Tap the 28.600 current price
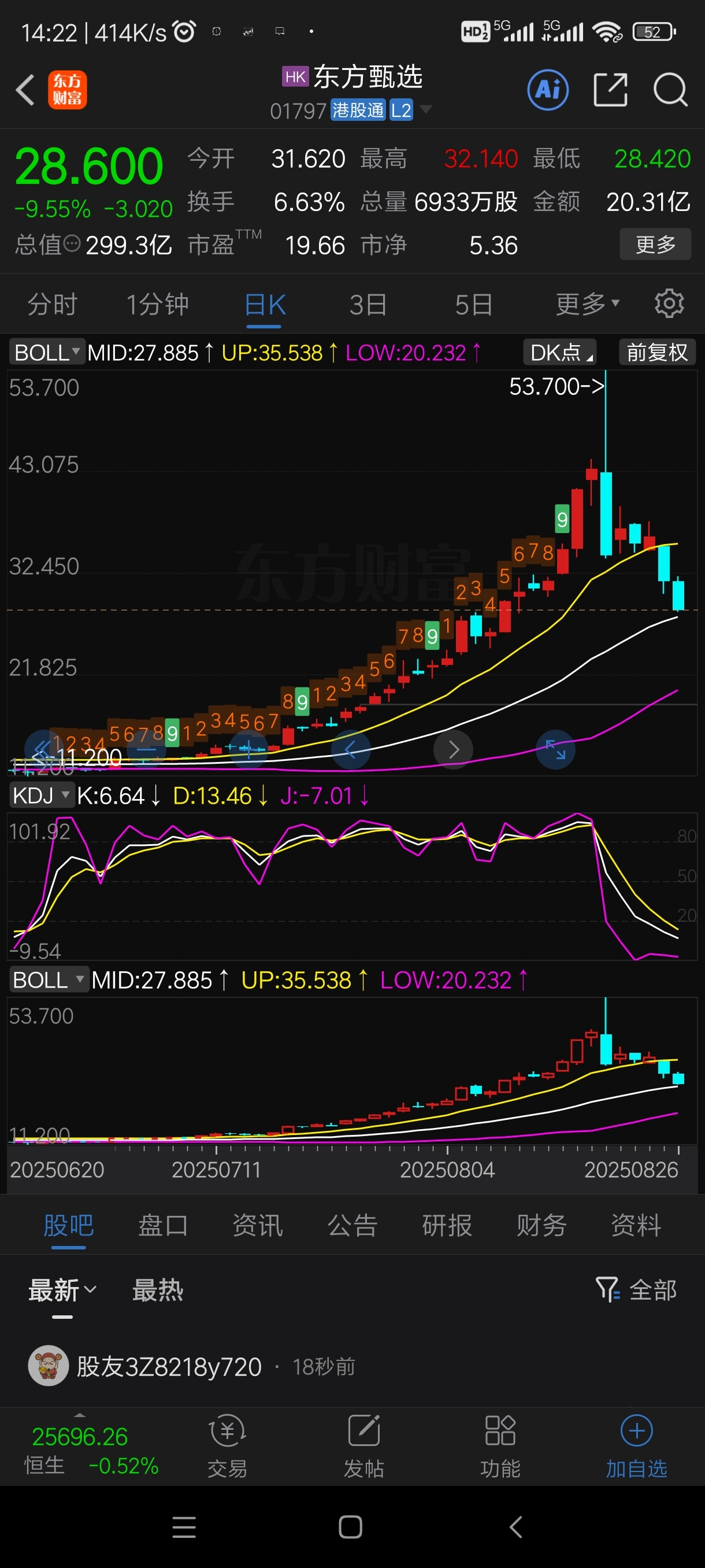The image size is (705, 1568). pos(89,166)
